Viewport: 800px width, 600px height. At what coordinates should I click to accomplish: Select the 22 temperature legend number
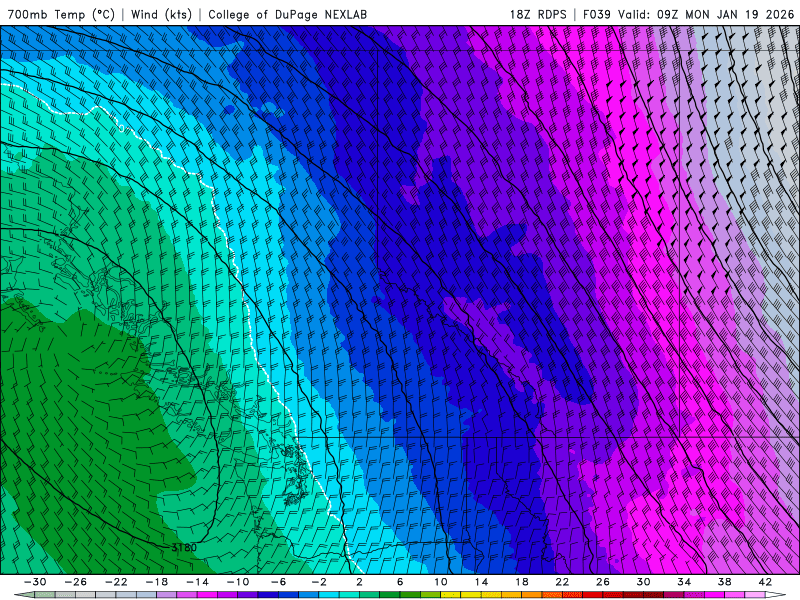pyautogui.click(x=562, y=582)
